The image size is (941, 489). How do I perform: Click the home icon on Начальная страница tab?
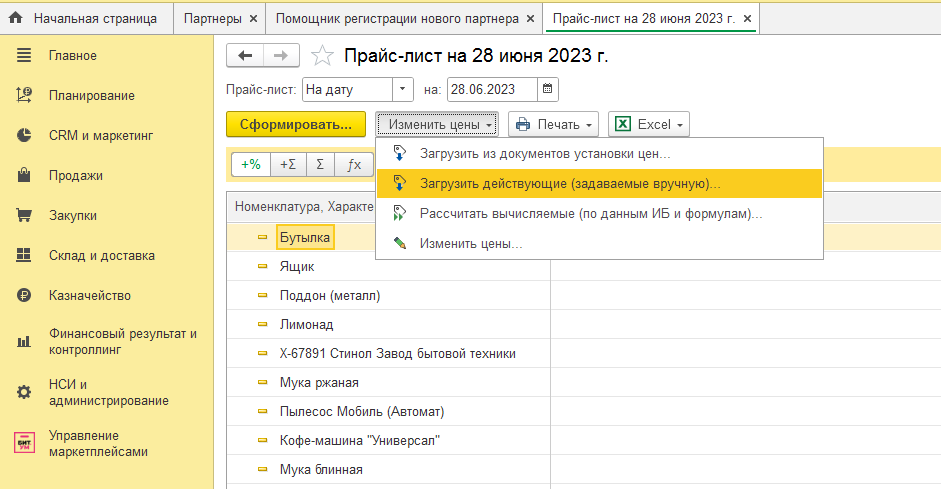(x=16, y=18)
